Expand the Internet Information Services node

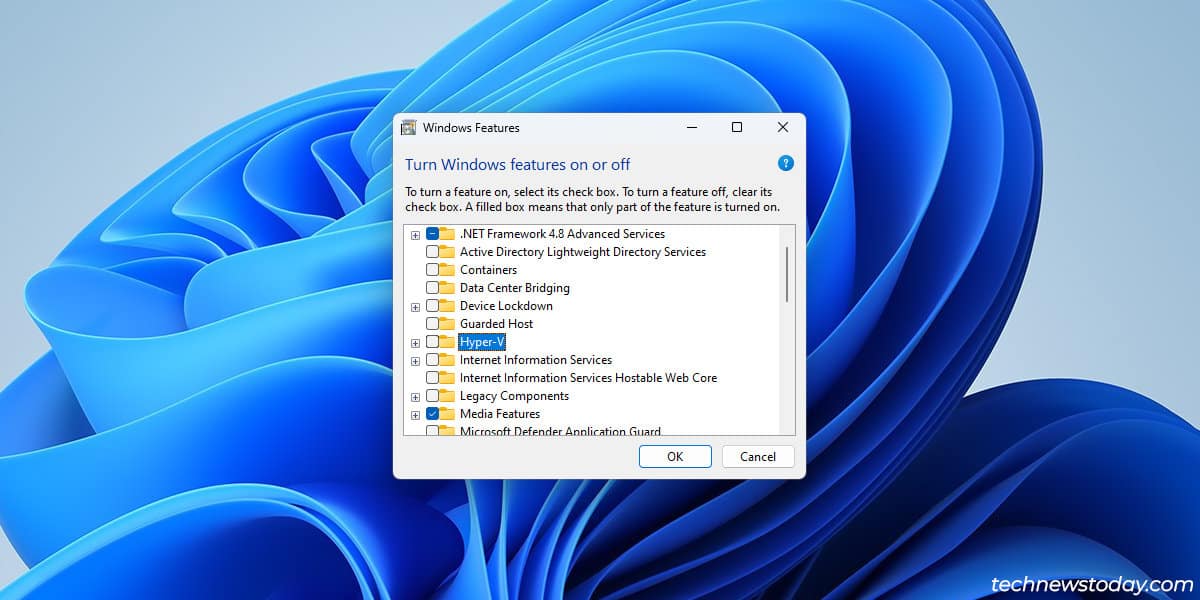(415, 361)
